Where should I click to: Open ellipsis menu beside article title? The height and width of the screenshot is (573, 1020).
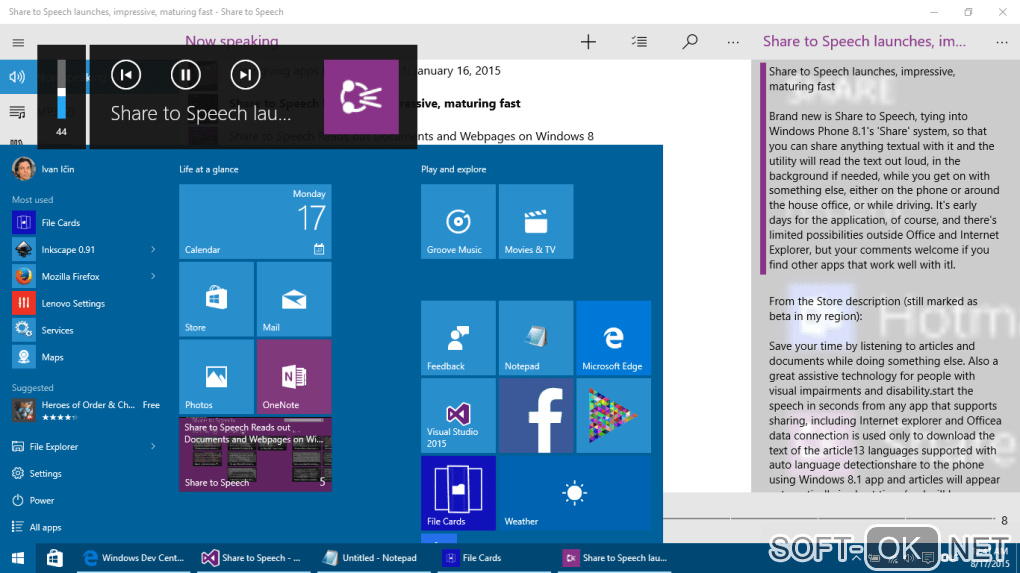coord(1002,42)
